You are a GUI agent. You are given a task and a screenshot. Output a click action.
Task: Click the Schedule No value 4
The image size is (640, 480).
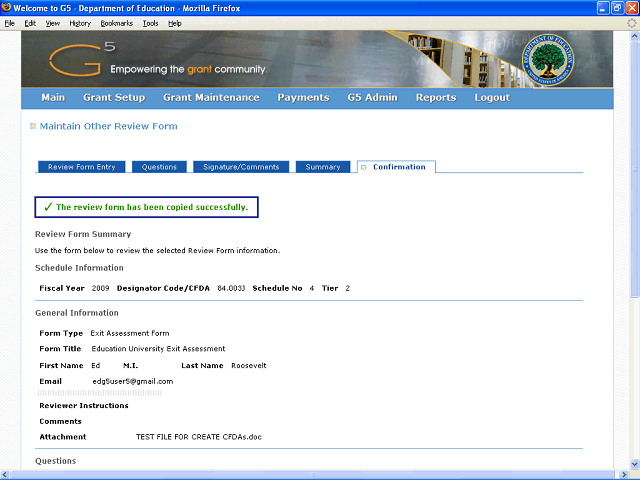(311, 288)
